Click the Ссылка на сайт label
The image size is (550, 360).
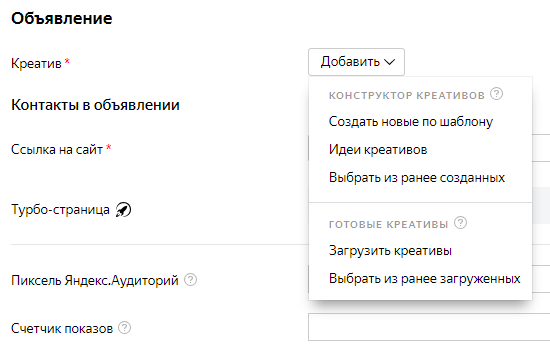click(57, 149)
